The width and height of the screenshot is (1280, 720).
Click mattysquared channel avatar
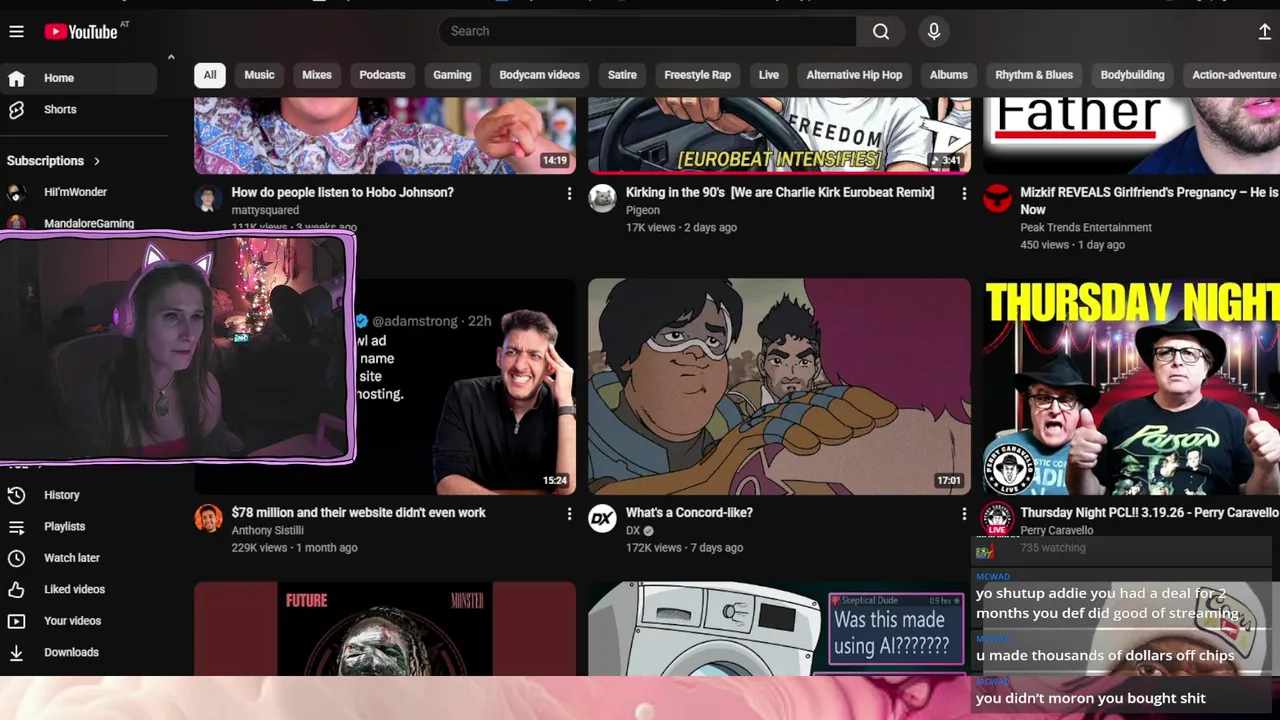(x=208, y=198)
